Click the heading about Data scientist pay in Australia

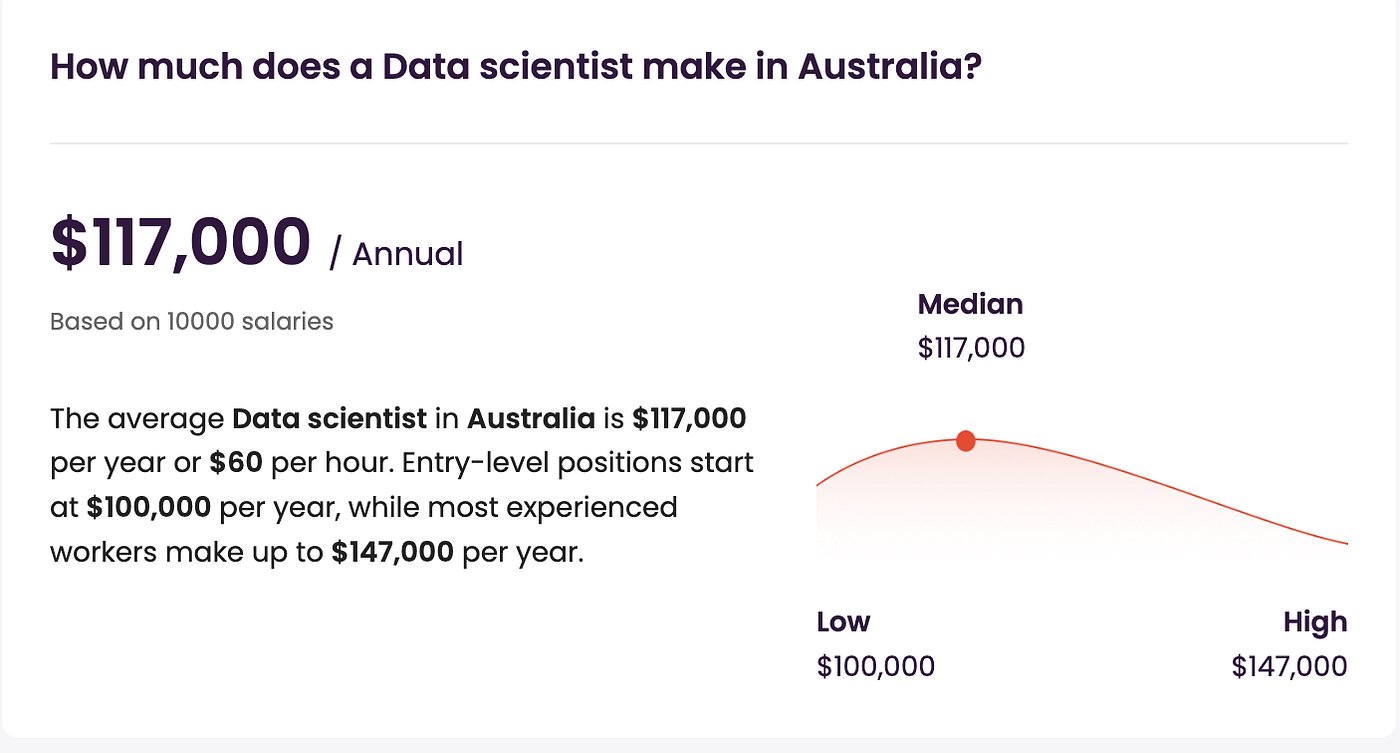pos(515,67)
